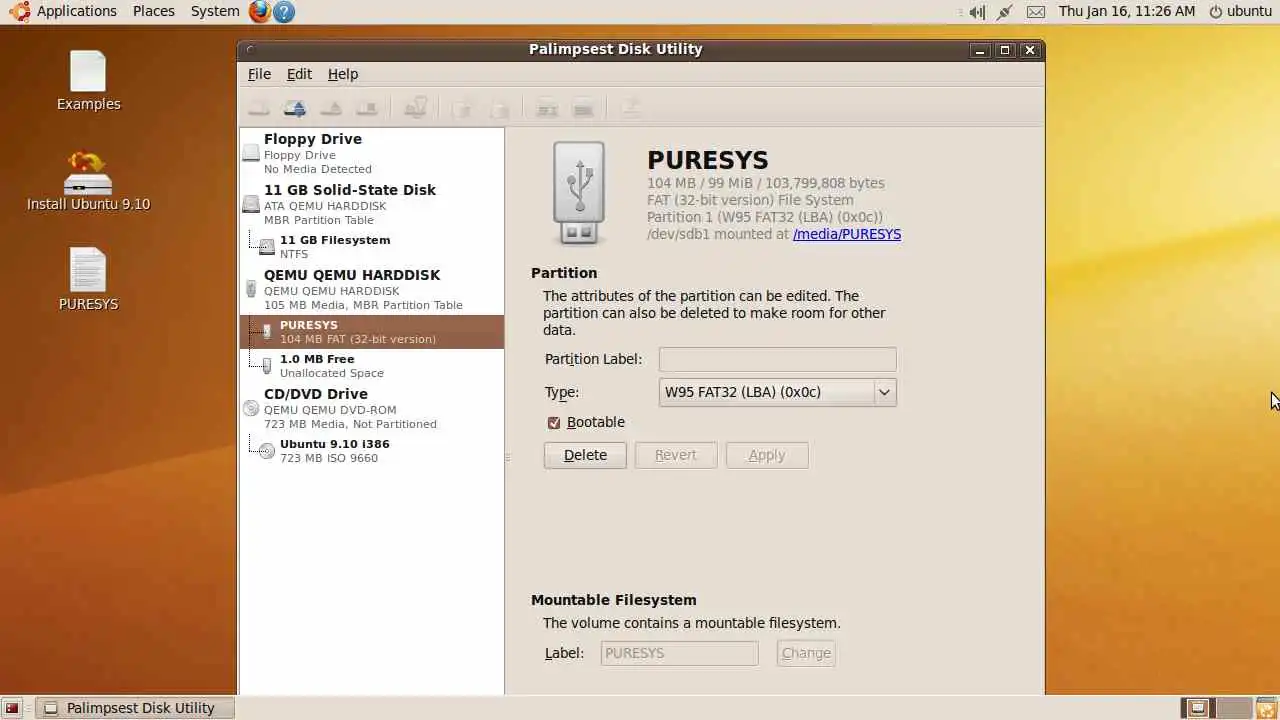Open the /media/PURESYS mount point link
This screenshot has width=1280, height=720.
(847, 234)
